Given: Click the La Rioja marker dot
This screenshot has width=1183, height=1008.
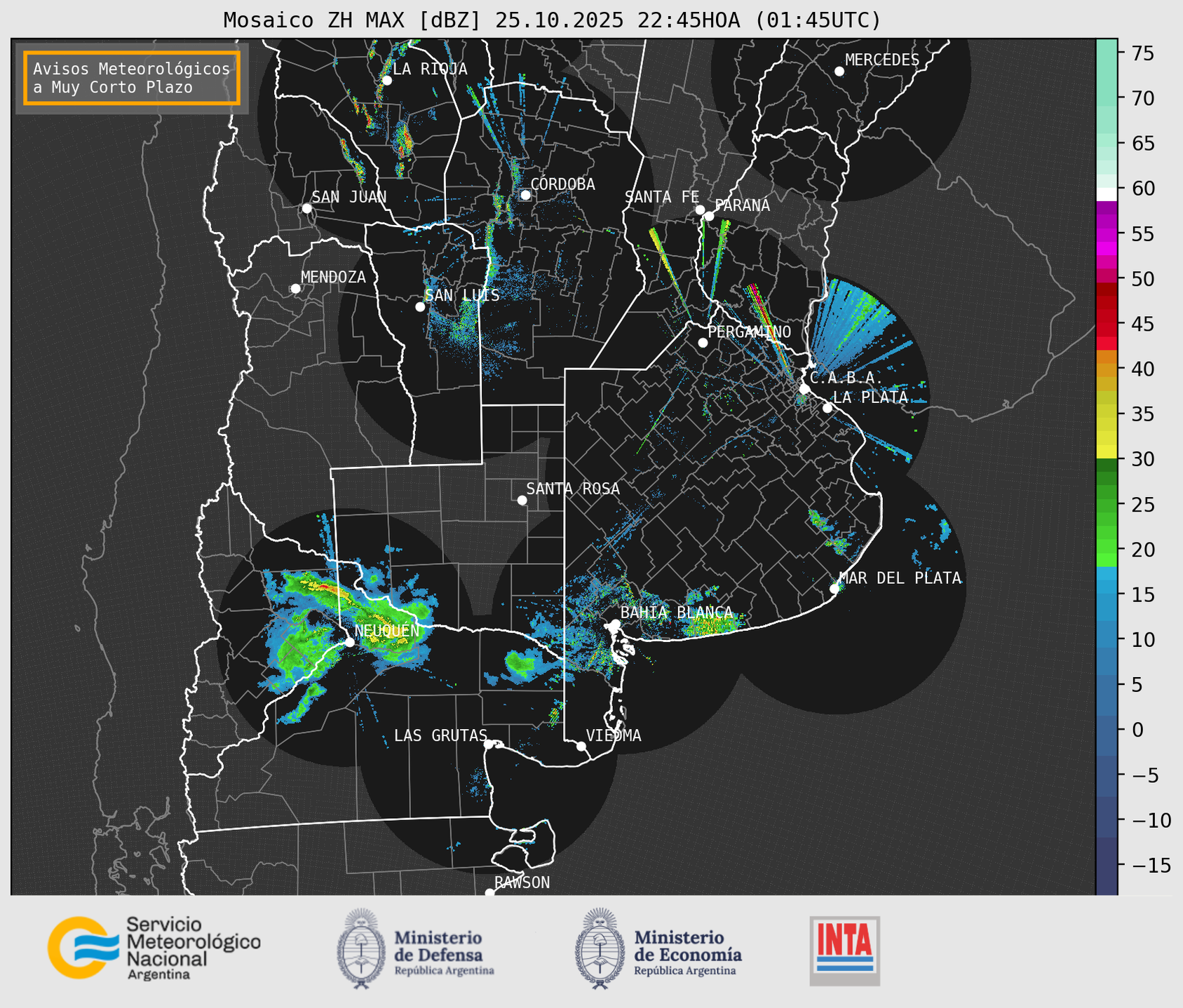Looking at the screenshot, I should click(x=386, y=81).
